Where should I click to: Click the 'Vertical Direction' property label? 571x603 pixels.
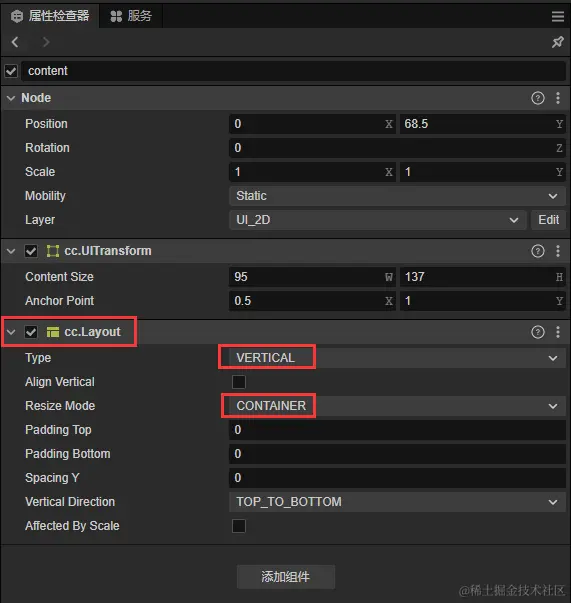pos(70,502)
